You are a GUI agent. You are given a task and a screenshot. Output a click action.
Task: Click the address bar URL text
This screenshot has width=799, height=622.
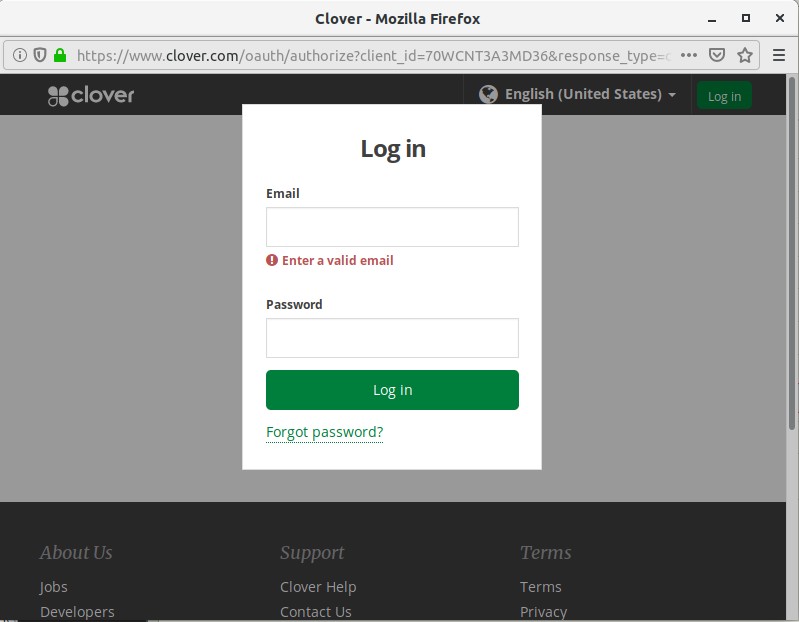coord(374,55)
